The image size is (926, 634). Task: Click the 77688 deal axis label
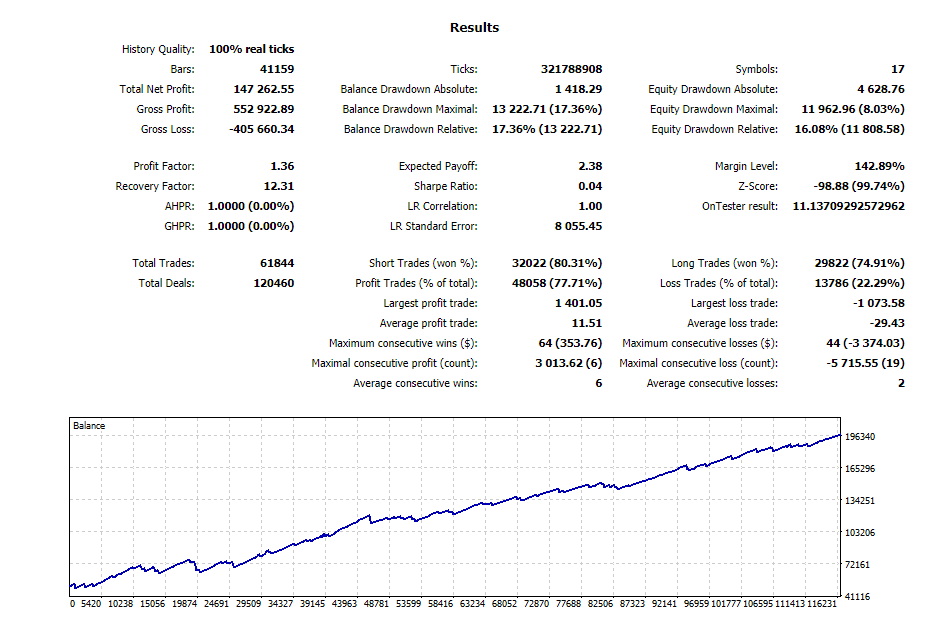pyautogui.click(x=568, y=604)
